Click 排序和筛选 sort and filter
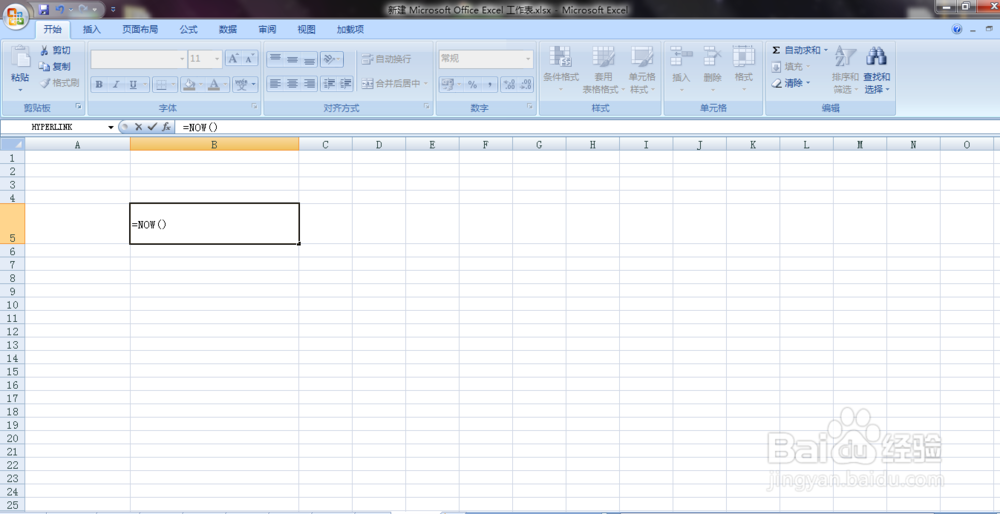The height and width of the screenshot is (514, 1000). coord(846,70)
